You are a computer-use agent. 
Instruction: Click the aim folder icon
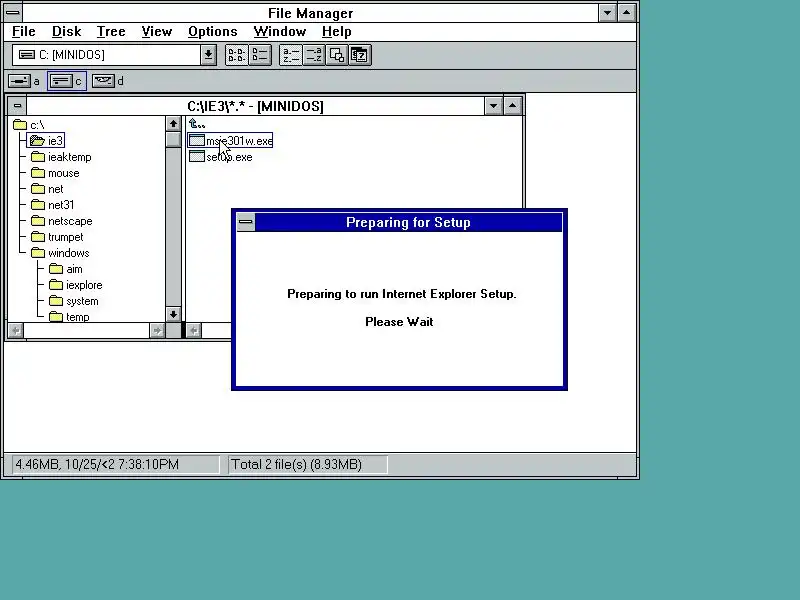56,268
